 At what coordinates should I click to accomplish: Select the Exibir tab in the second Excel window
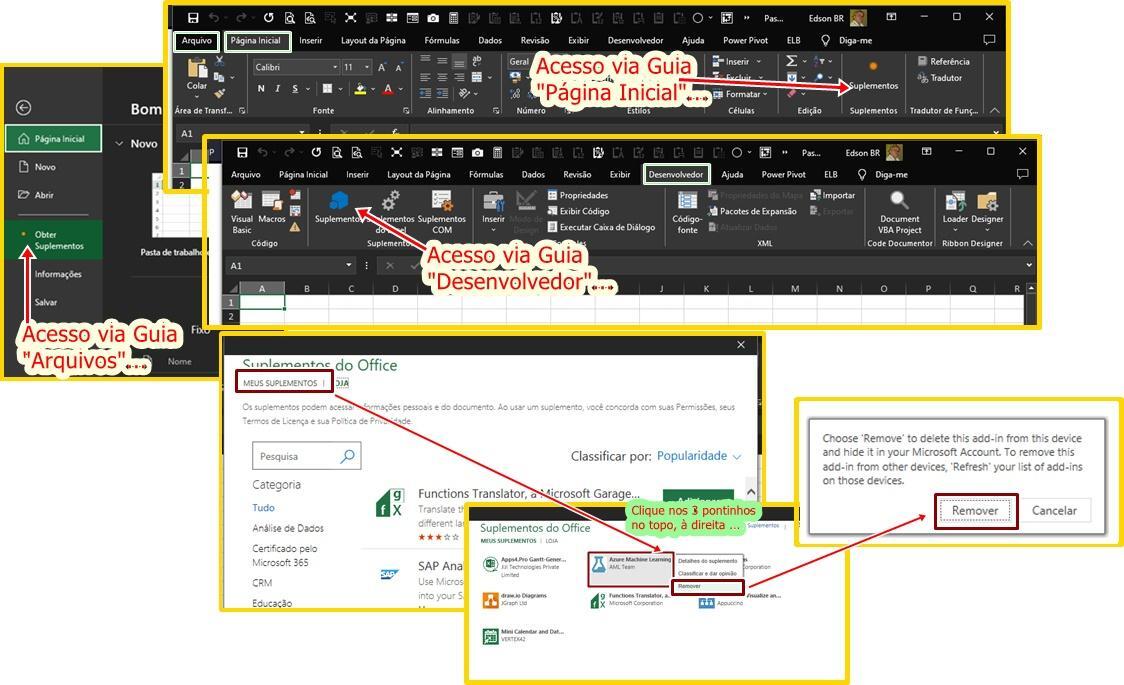point(620,175)
